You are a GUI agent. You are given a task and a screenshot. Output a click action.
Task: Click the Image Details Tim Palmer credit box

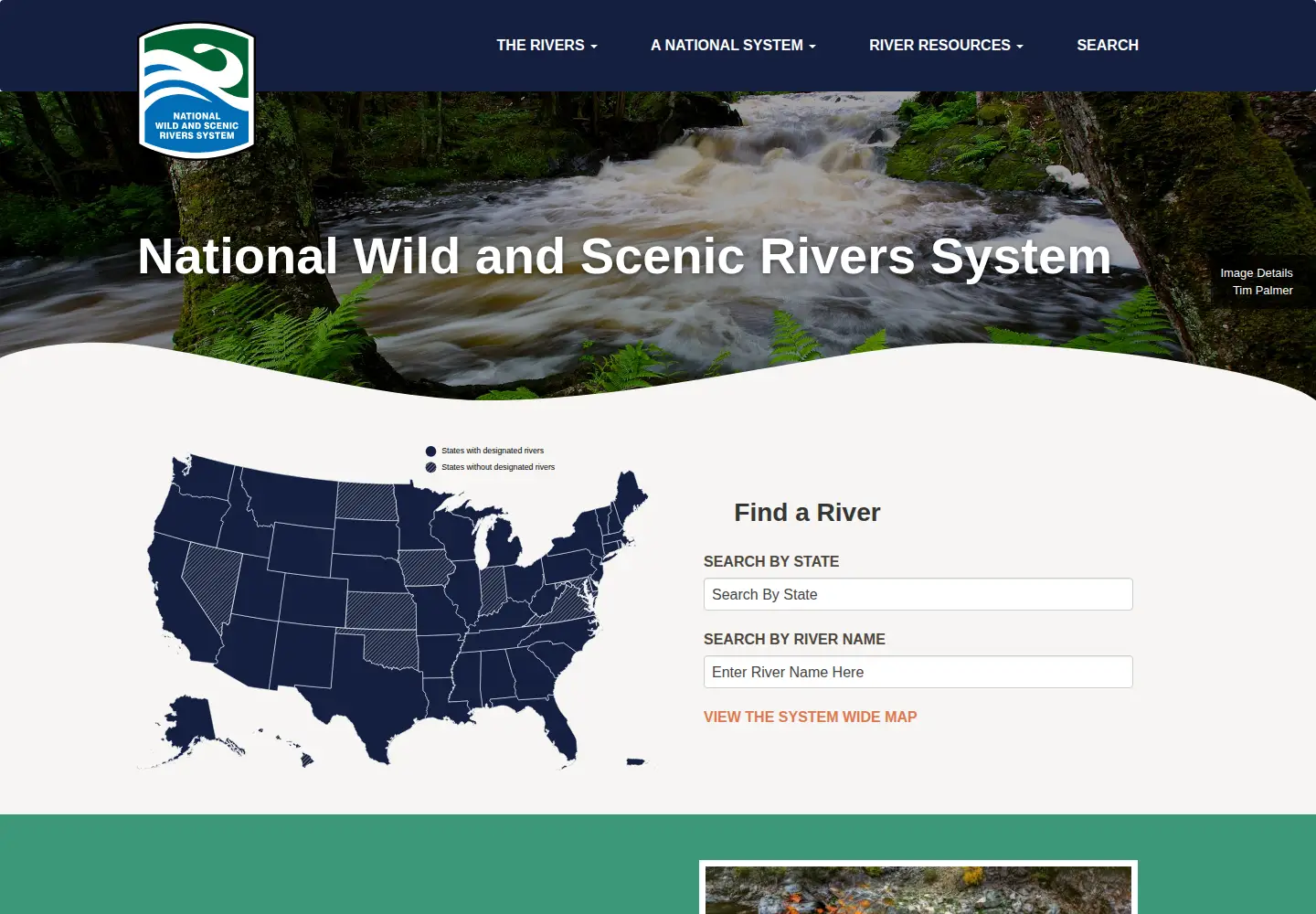[x=1263, y=282]
